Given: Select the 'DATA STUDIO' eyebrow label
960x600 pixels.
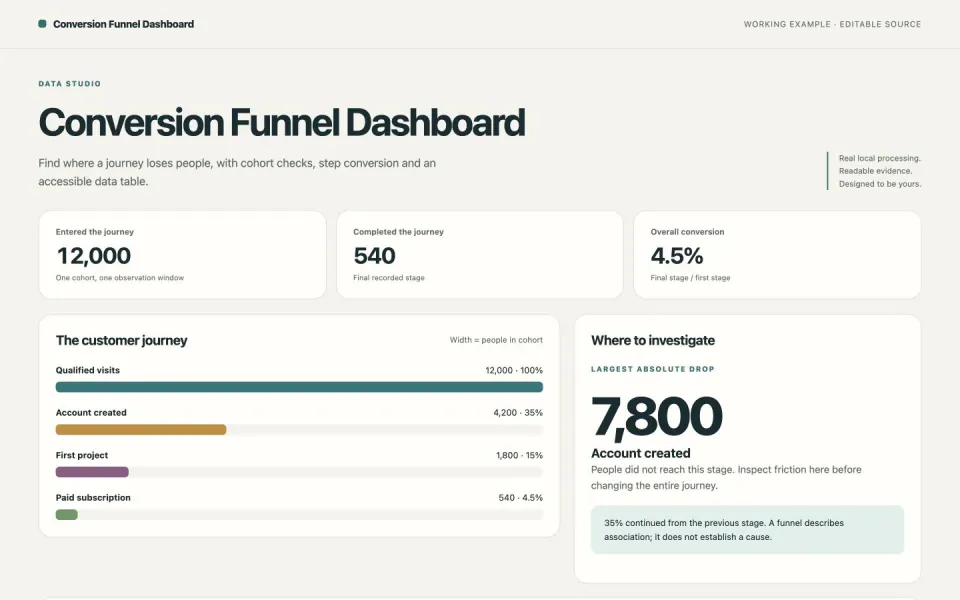Looking at the screenshot, I should [69, 83].
